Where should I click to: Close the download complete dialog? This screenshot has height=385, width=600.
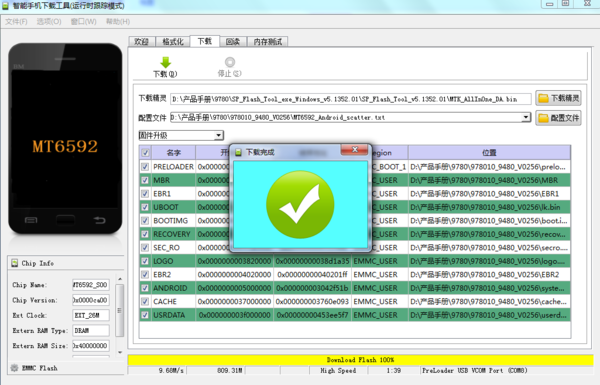pyautogui.click(x=354, y=150)
